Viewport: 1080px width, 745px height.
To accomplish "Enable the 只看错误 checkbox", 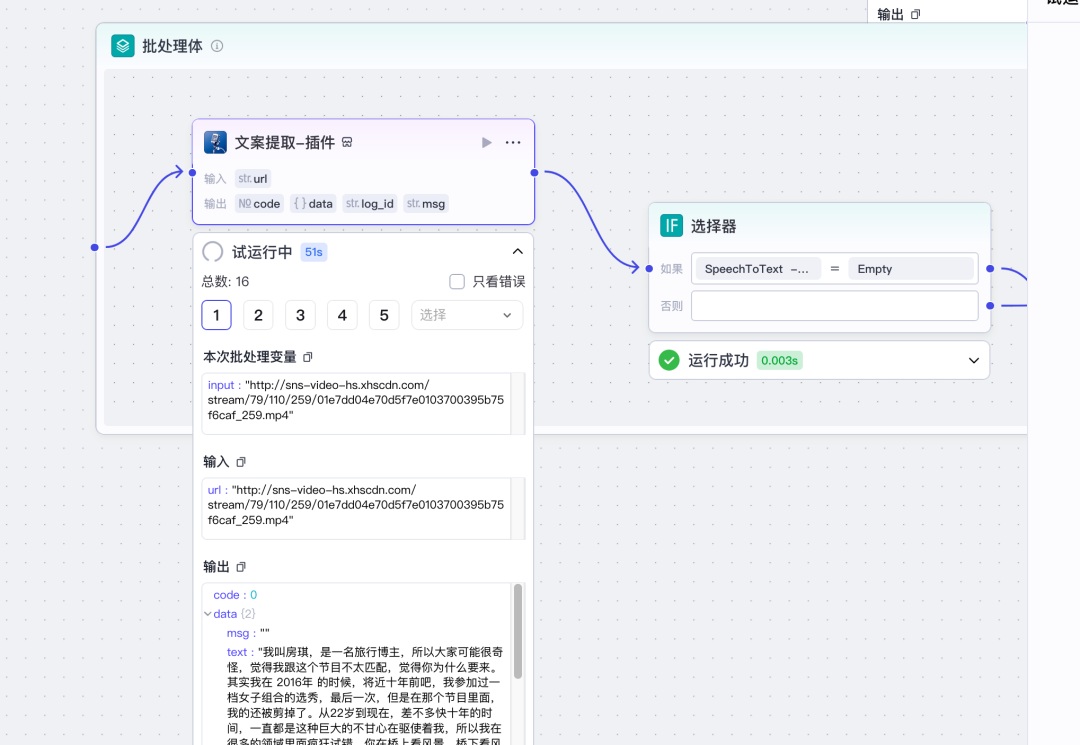I will coord(457,282).
